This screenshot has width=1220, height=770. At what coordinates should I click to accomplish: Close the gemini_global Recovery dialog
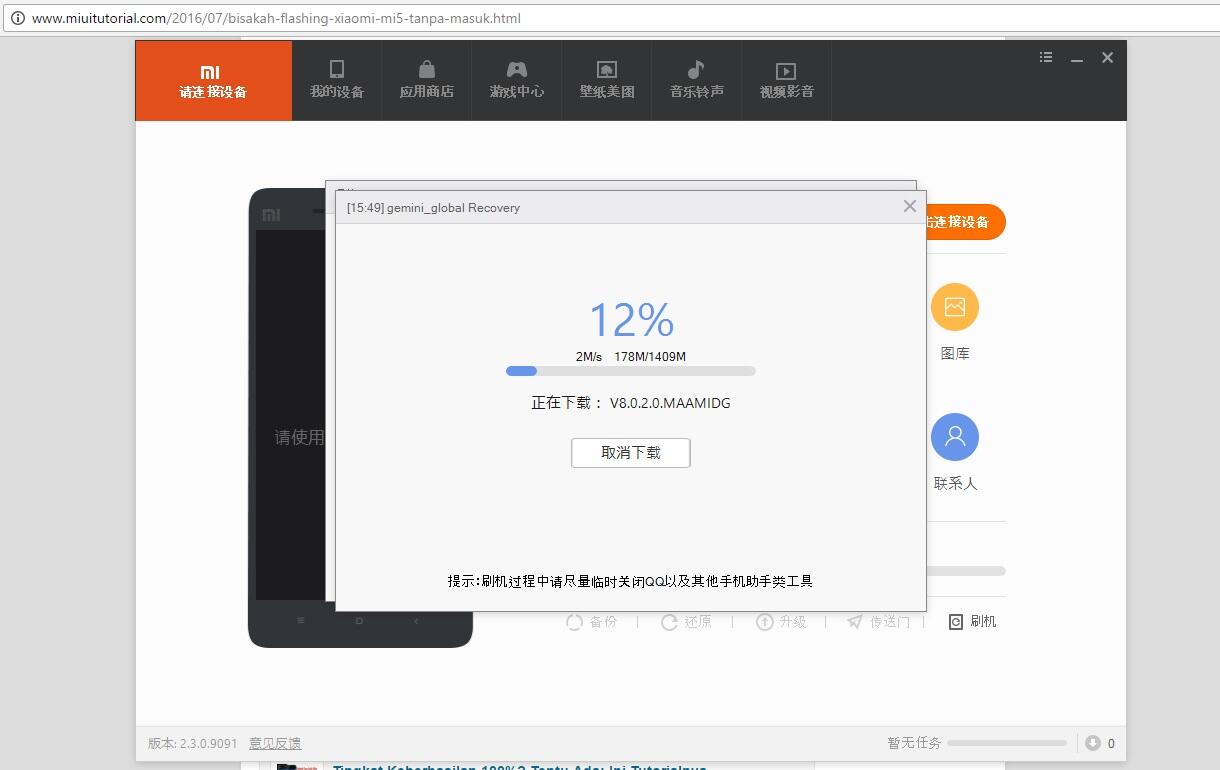[909, 206]
